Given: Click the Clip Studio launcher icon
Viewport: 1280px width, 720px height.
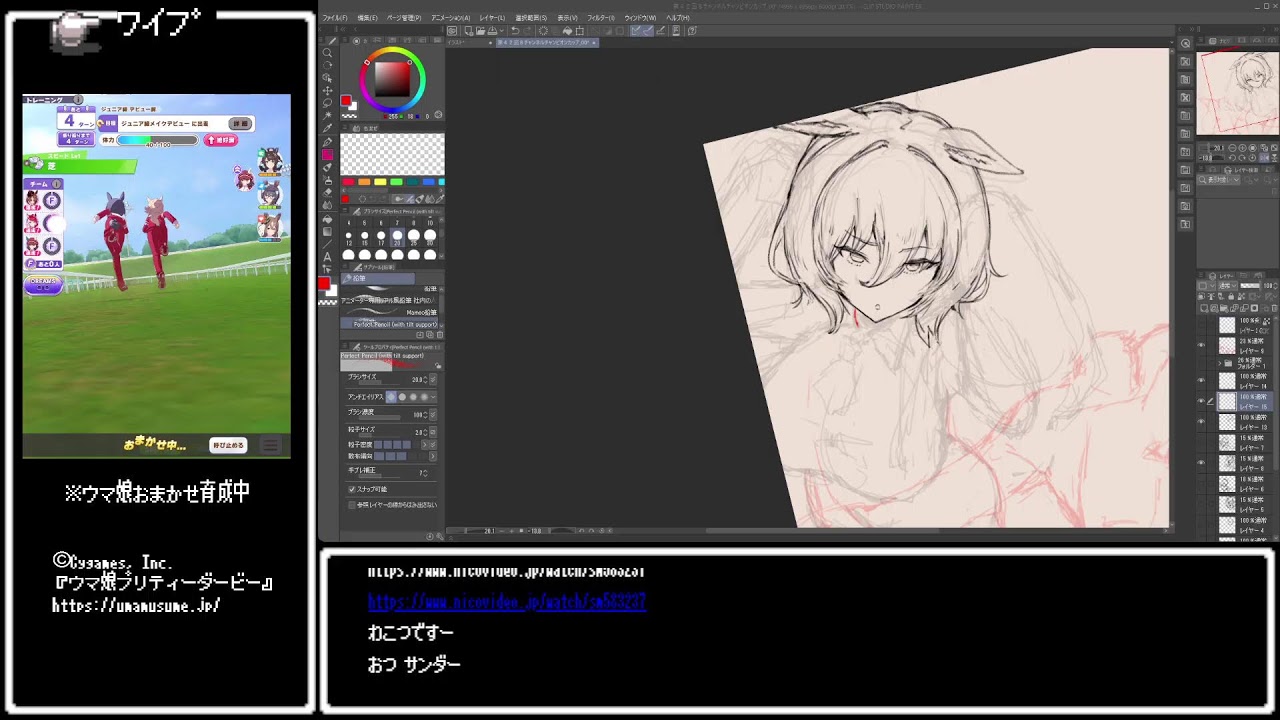Looking at the screenshot, I should click(451, 30).
